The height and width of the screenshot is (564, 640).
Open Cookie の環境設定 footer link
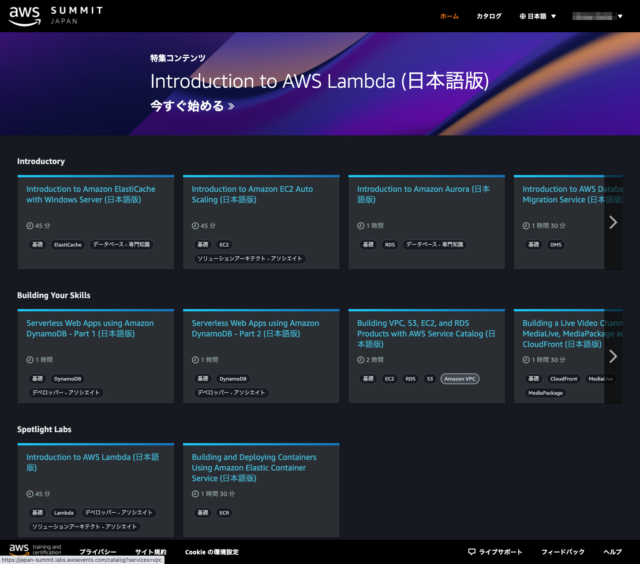[211, 552]
